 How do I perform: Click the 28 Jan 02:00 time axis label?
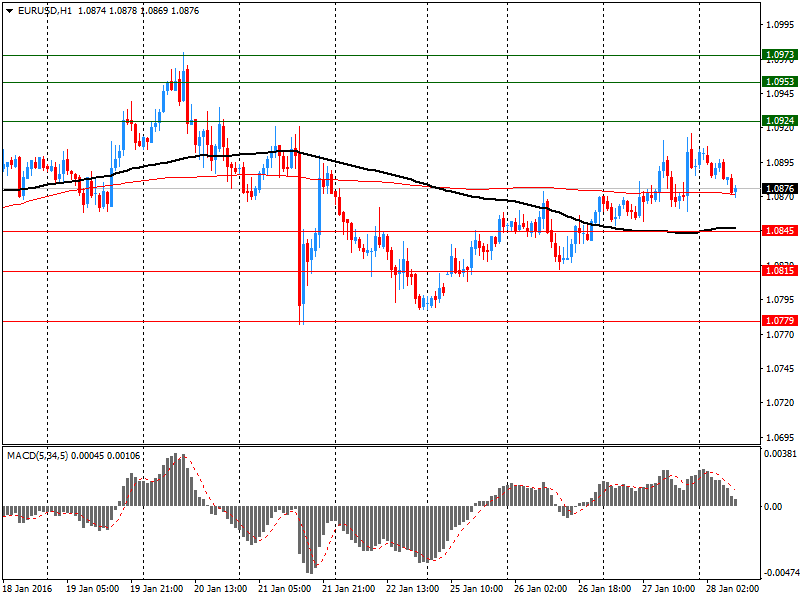732,588
